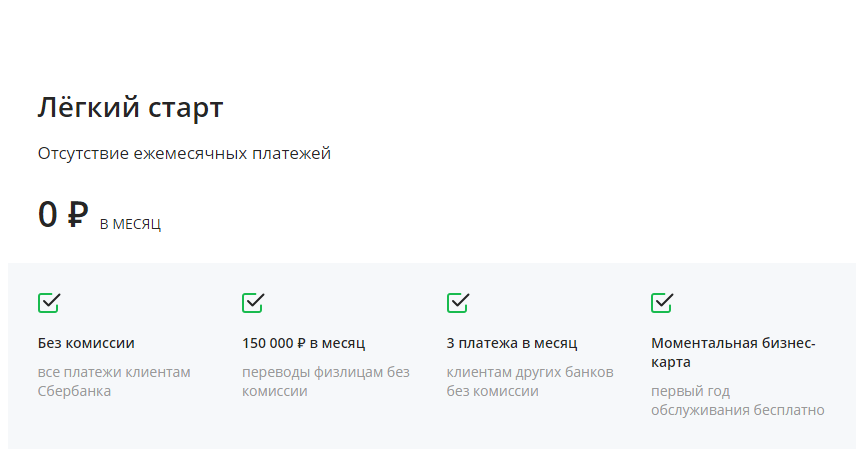The height and width of the screenshot is (466, 860).
Task: Click the первый год обслуживания бесплатно text
Action: 737,400
